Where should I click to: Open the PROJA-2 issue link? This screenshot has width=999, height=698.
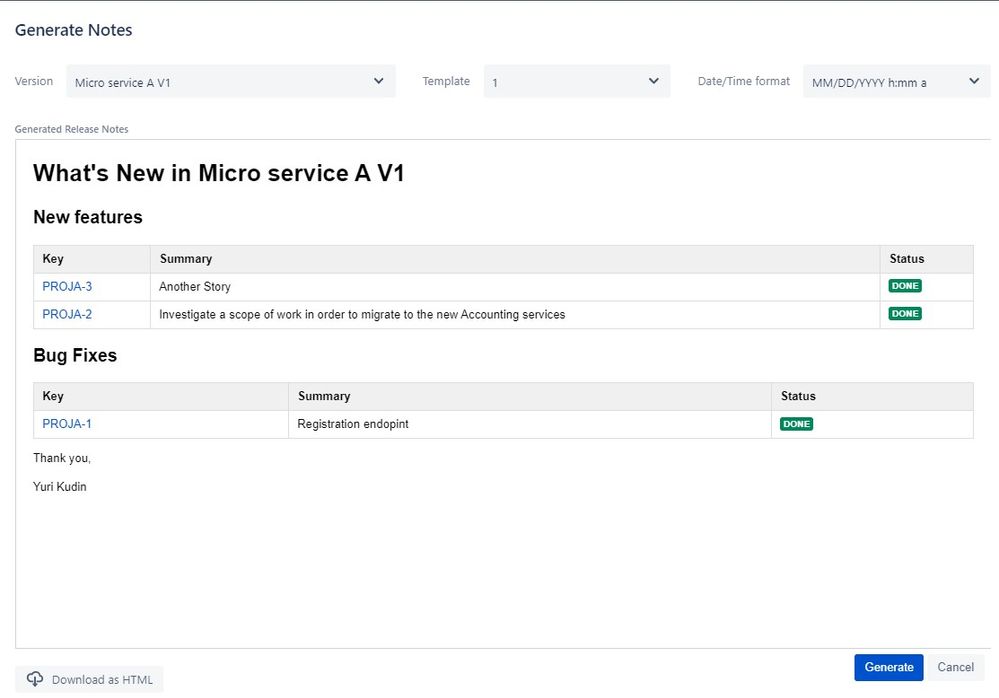click(67, 314)
